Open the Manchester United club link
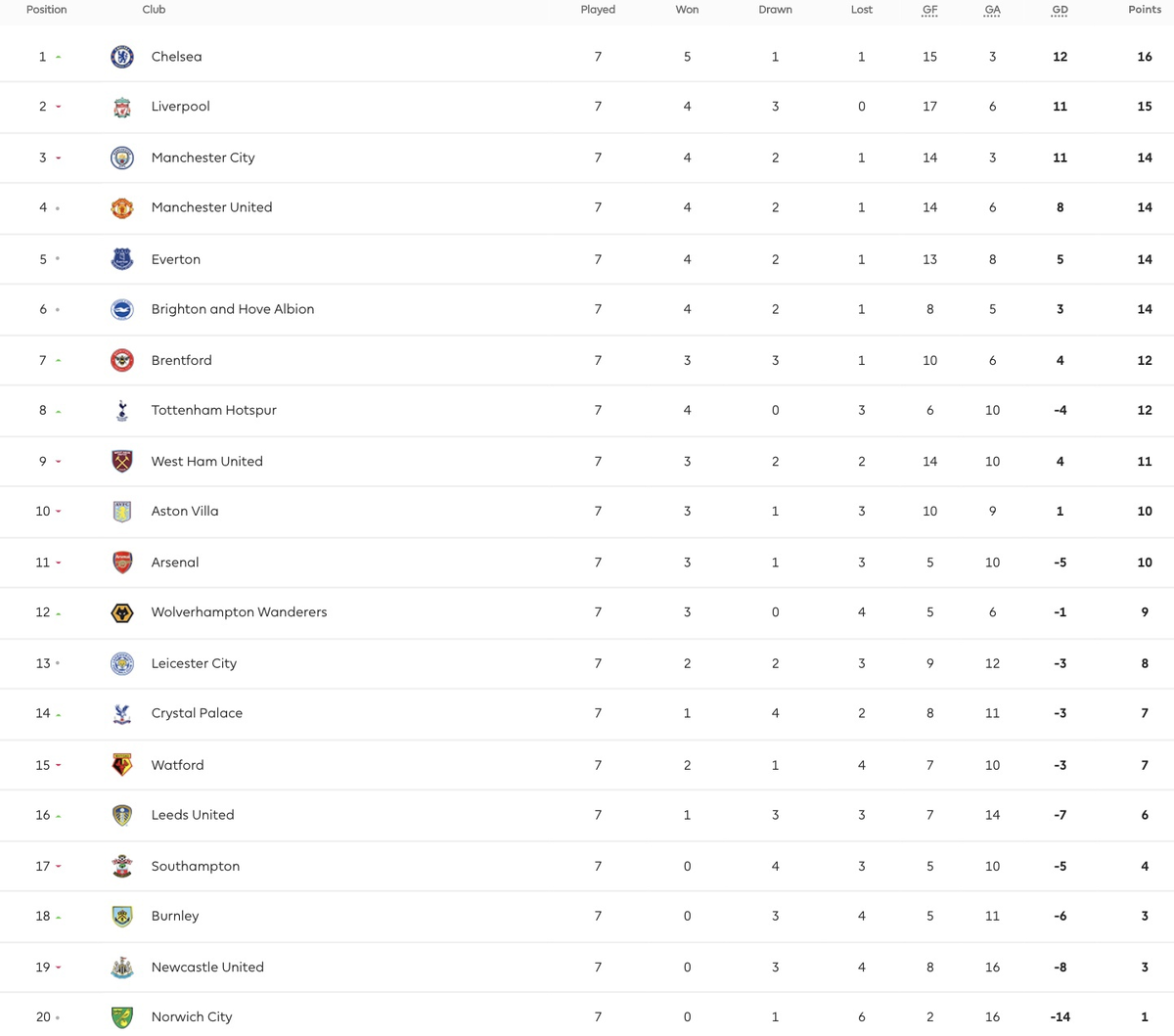The width and height of the screenshot is (1174, 1036). point(211,207)
